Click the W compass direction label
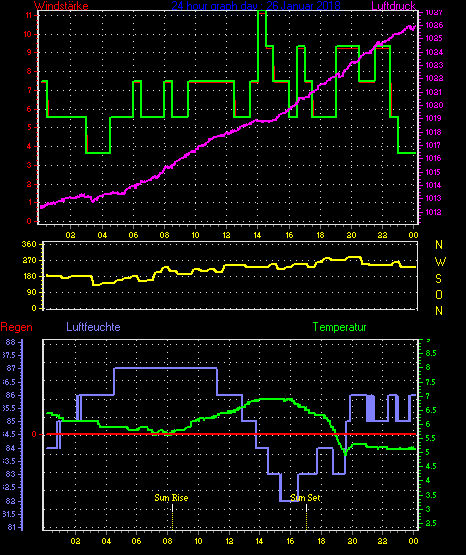Viewport: 466px width, 555px height. 440,262
